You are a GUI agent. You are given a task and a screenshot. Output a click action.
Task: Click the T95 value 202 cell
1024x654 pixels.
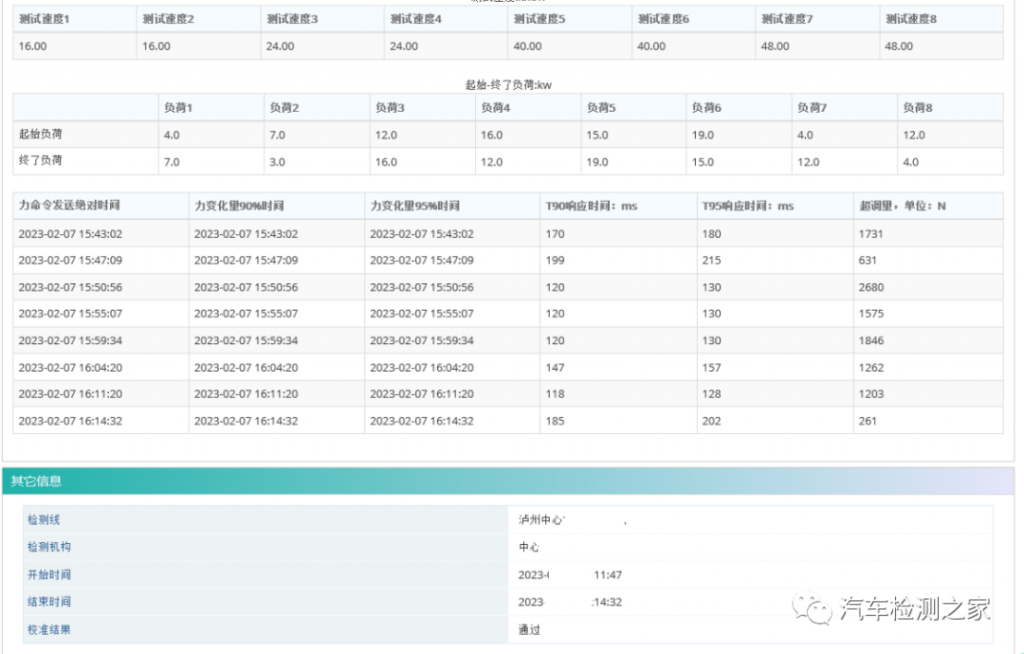[x=711, y=421]
